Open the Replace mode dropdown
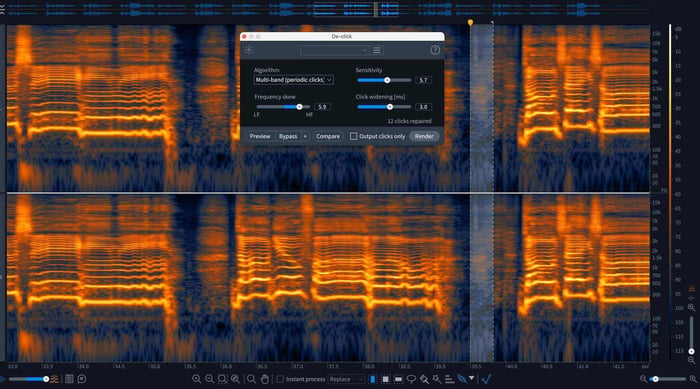This screenshot has width=700, height=389. point(346,379)
